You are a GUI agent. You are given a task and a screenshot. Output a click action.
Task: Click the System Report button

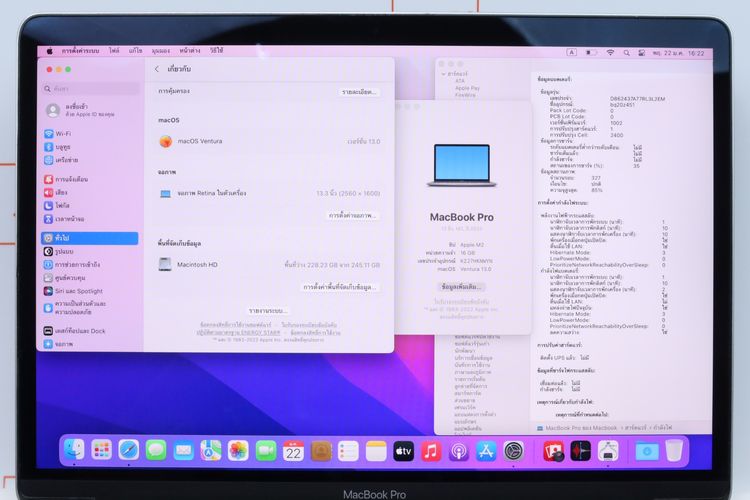click(x=268, y=311)
